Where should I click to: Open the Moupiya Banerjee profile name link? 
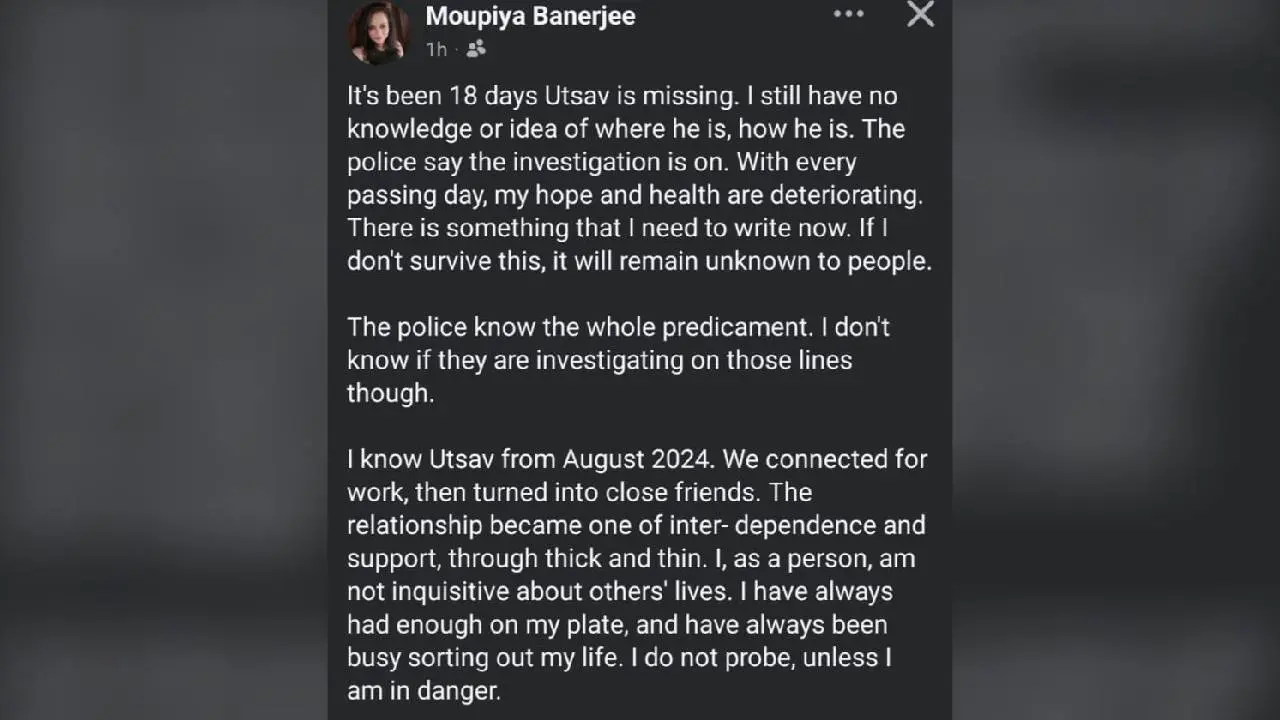tap(530, 16)
